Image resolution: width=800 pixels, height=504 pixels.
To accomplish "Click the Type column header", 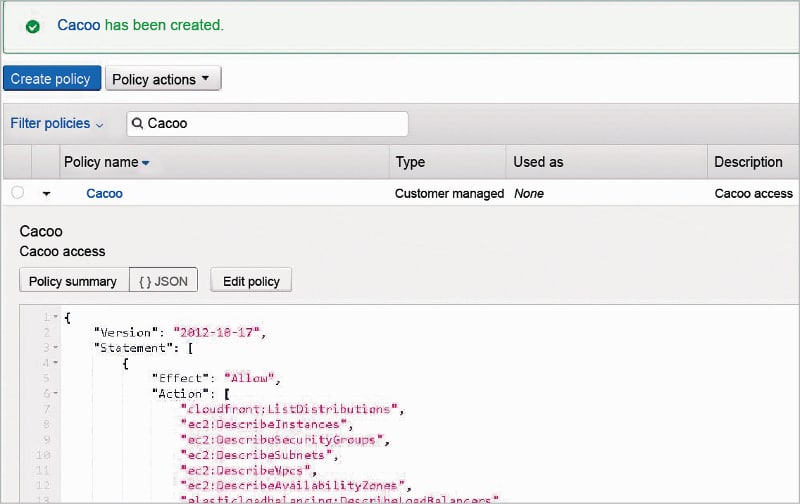I will tap(410, 162).
